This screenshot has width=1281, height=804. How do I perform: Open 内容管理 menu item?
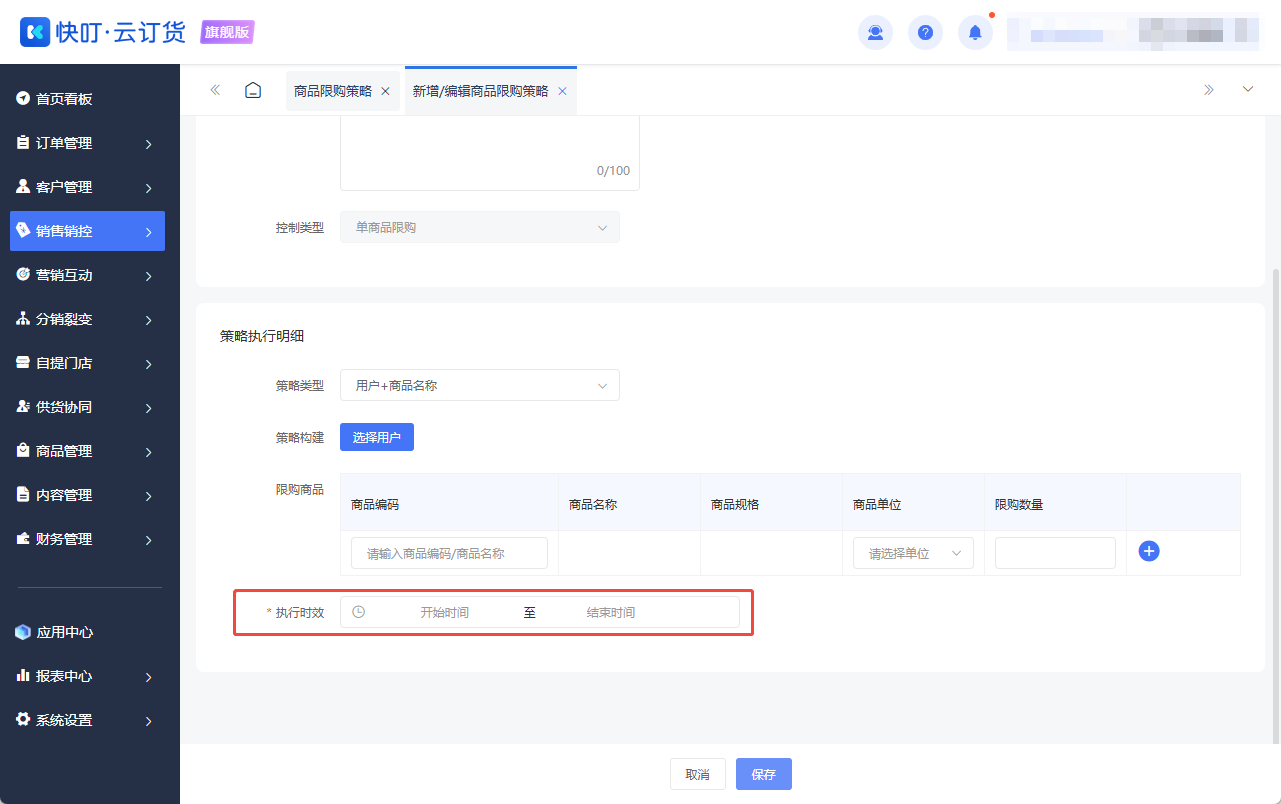pos(87,495)
